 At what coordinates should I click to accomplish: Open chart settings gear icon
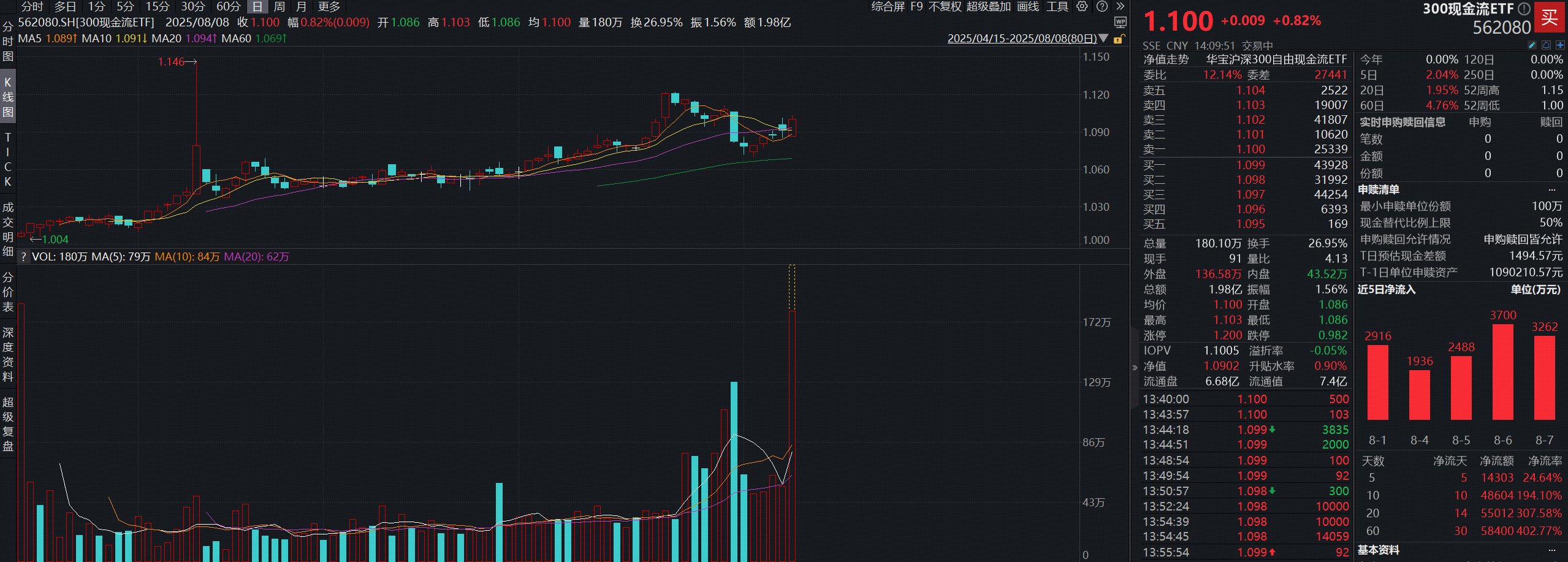coord(1083,6)
